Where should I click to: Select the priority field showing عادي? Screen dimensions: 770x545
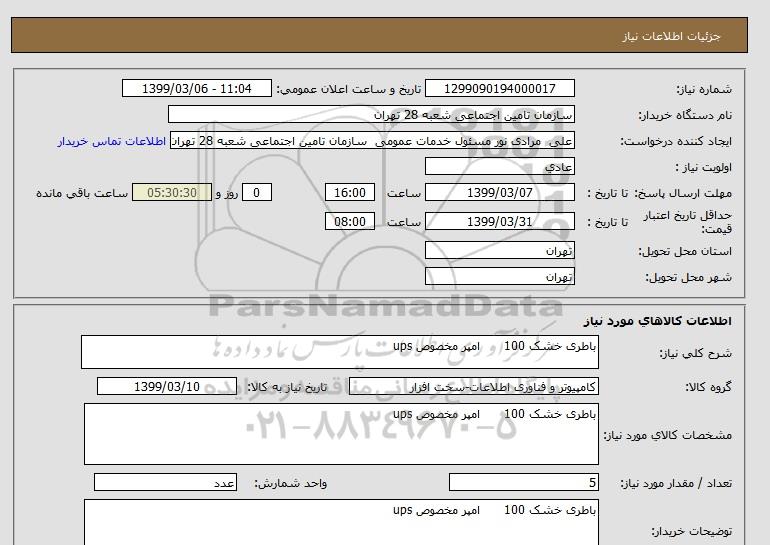(x=499, y=166)
